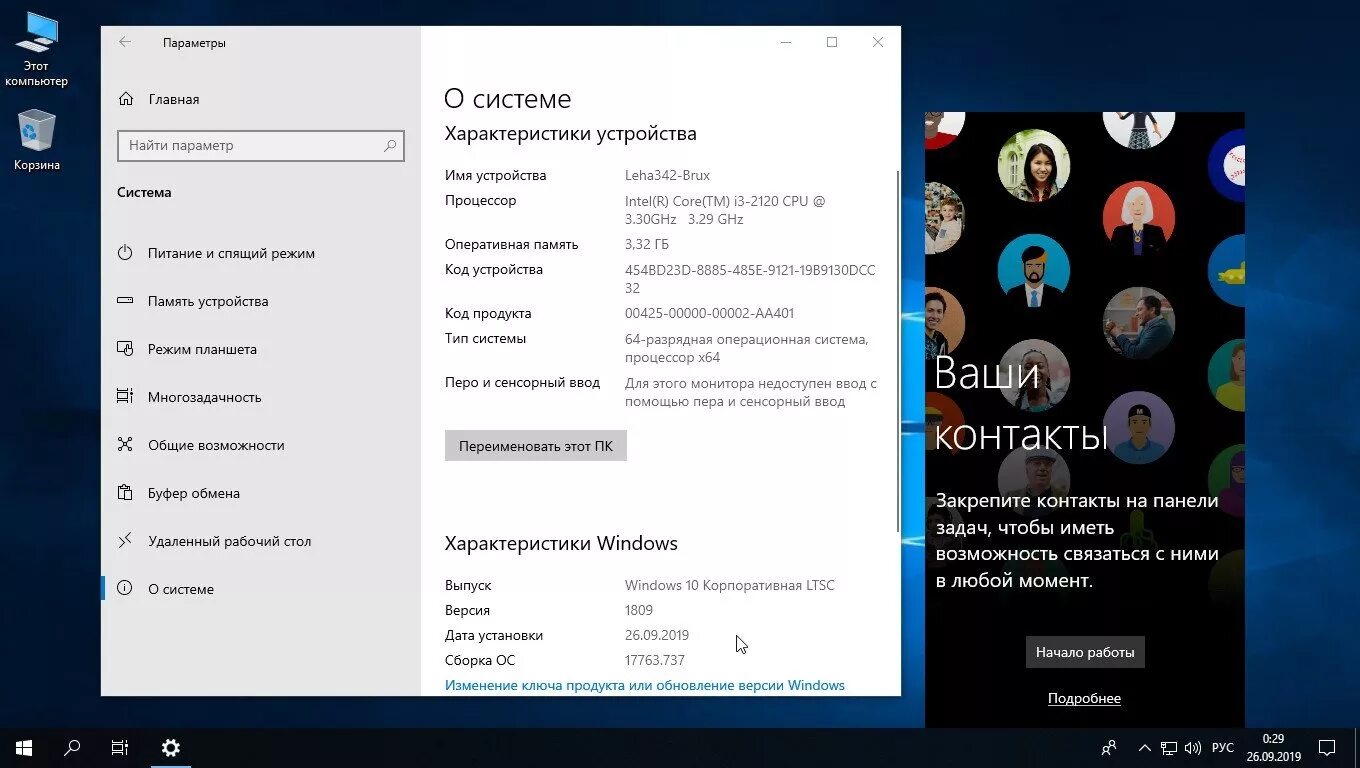
Task: Click bearded man avatar on blue circle
Action: coord(1034,269)
